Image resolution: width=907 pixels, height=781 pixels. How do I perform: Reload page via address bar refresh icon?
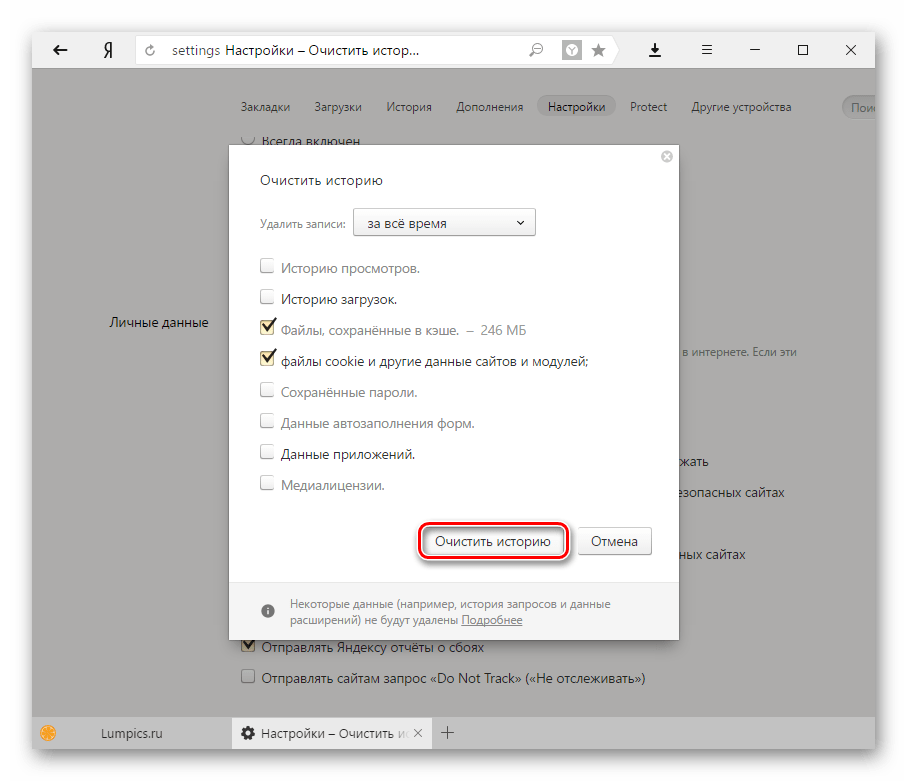coord(152,50)
